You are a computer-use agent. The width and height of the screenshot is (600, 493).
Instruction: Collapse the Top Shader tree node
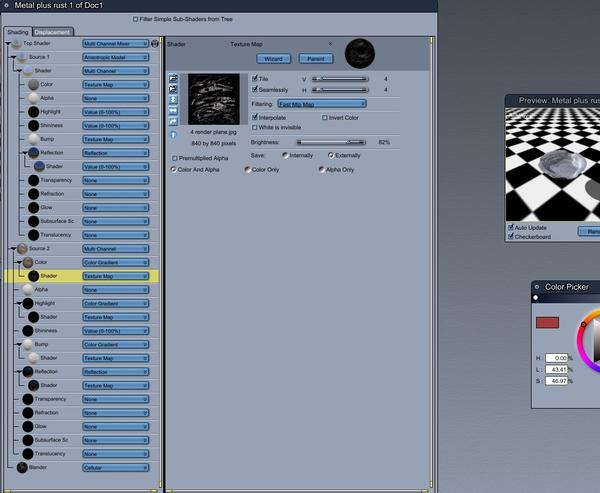[8, 44]
